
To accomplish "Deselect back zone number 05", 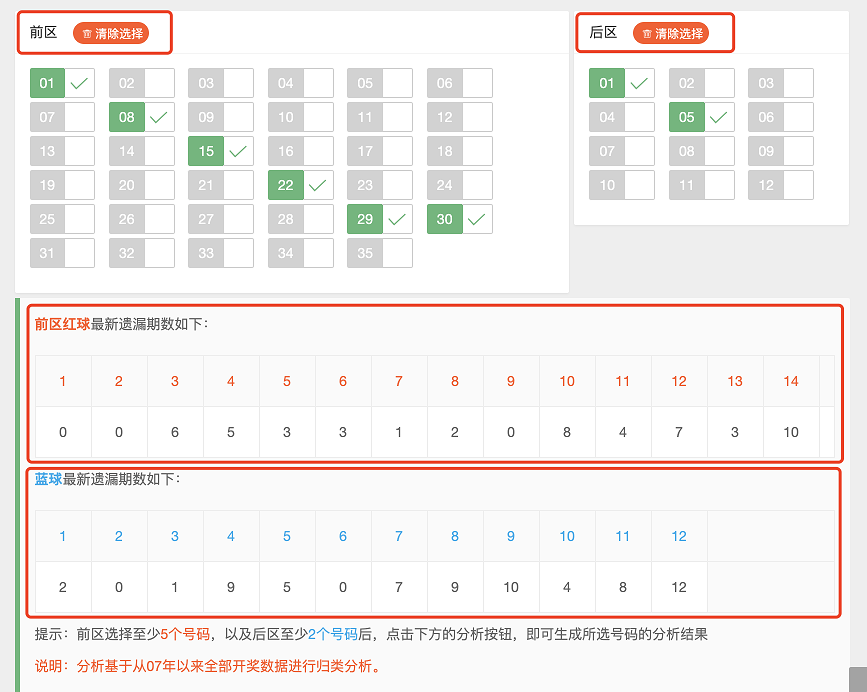I will (x=702, y=117).
